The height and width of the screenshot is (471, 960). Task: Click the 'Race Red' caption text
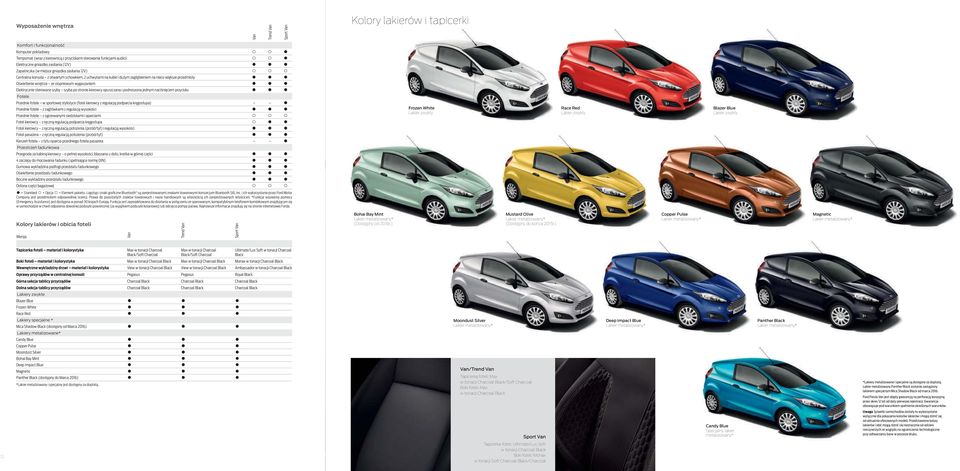(x=570, y=107)
